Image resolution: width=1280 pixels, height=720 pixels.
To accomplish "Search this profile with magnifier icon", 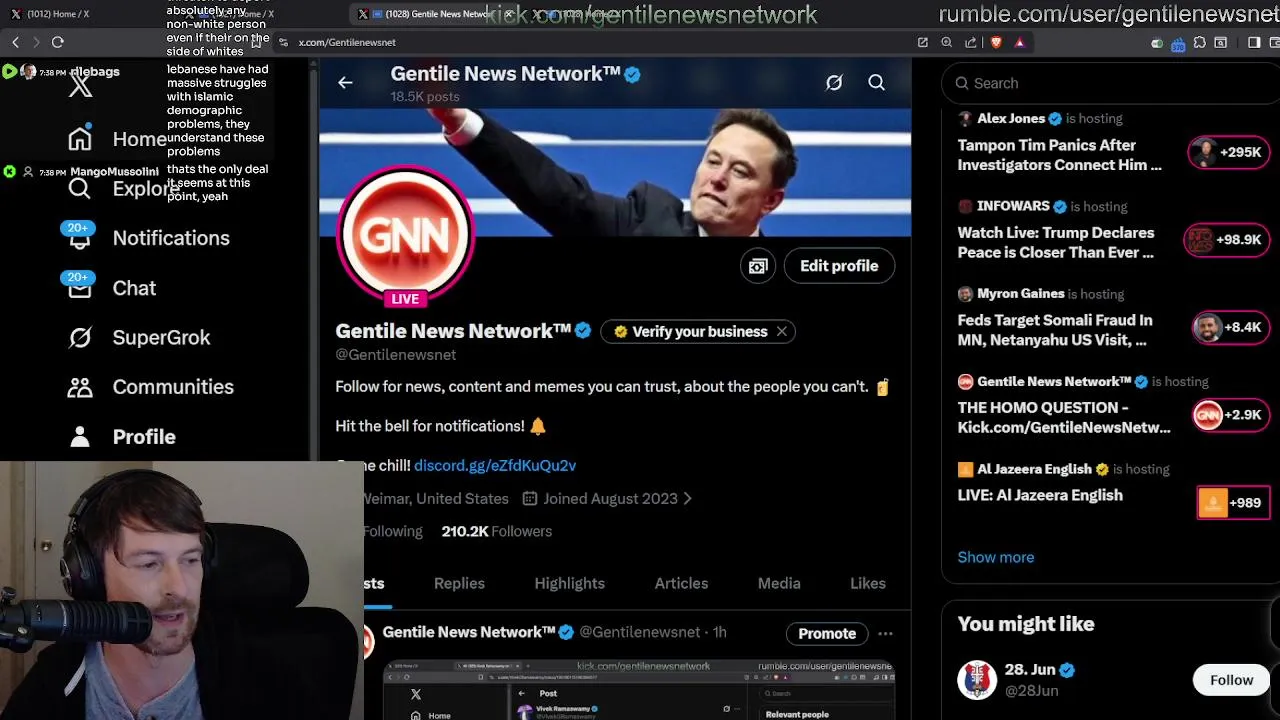I will 876,83.
